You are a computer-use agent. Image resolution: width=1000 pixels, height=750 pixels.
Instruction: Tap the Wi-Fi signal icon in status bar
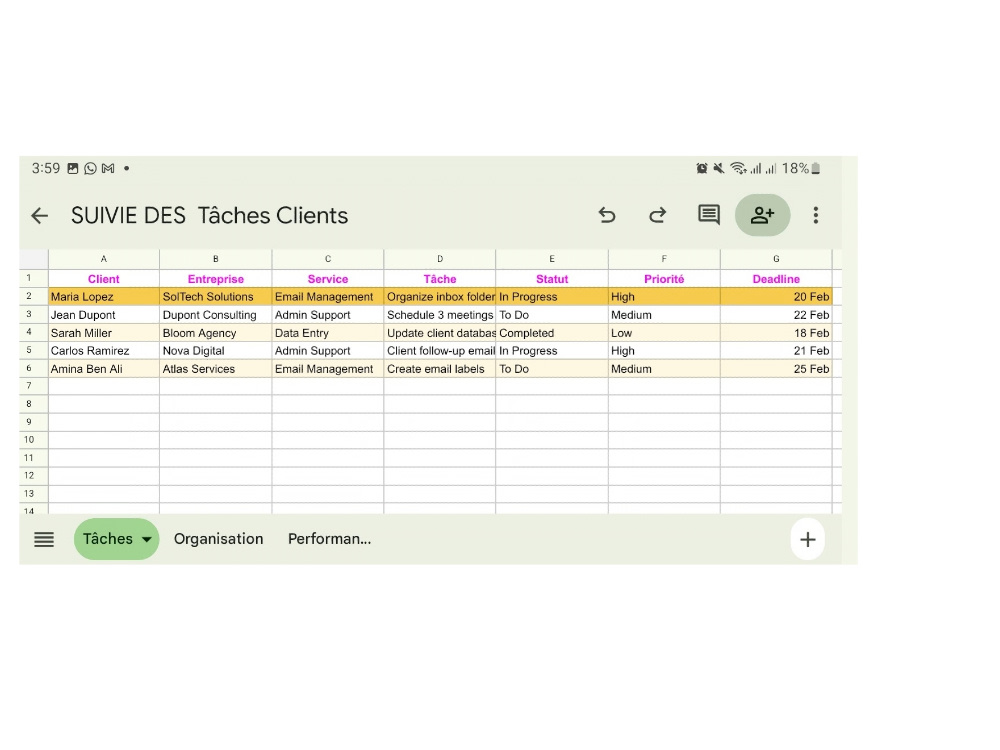point(739,168)
